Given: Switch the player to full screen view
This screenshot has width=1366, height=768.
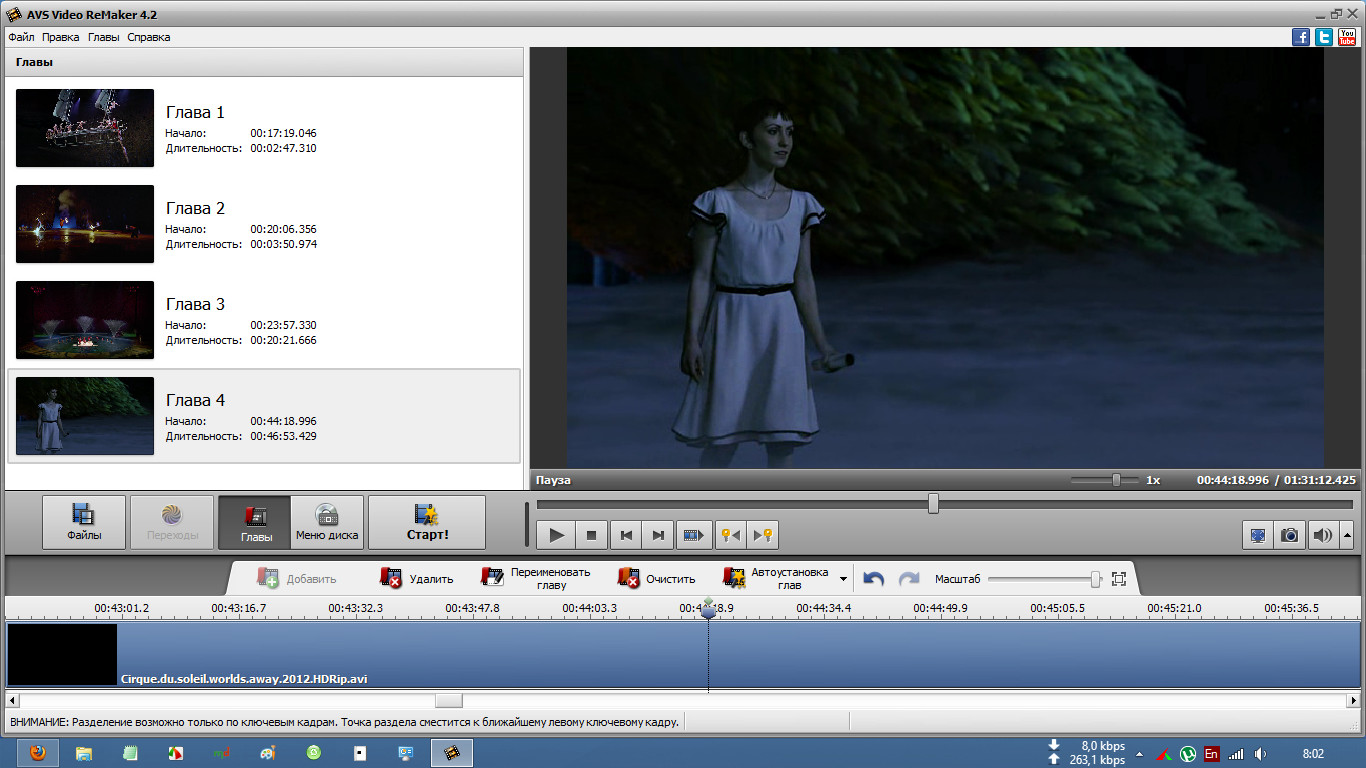Looking at the screenshot, I should pyautogui.click(x=1258, y=535).
